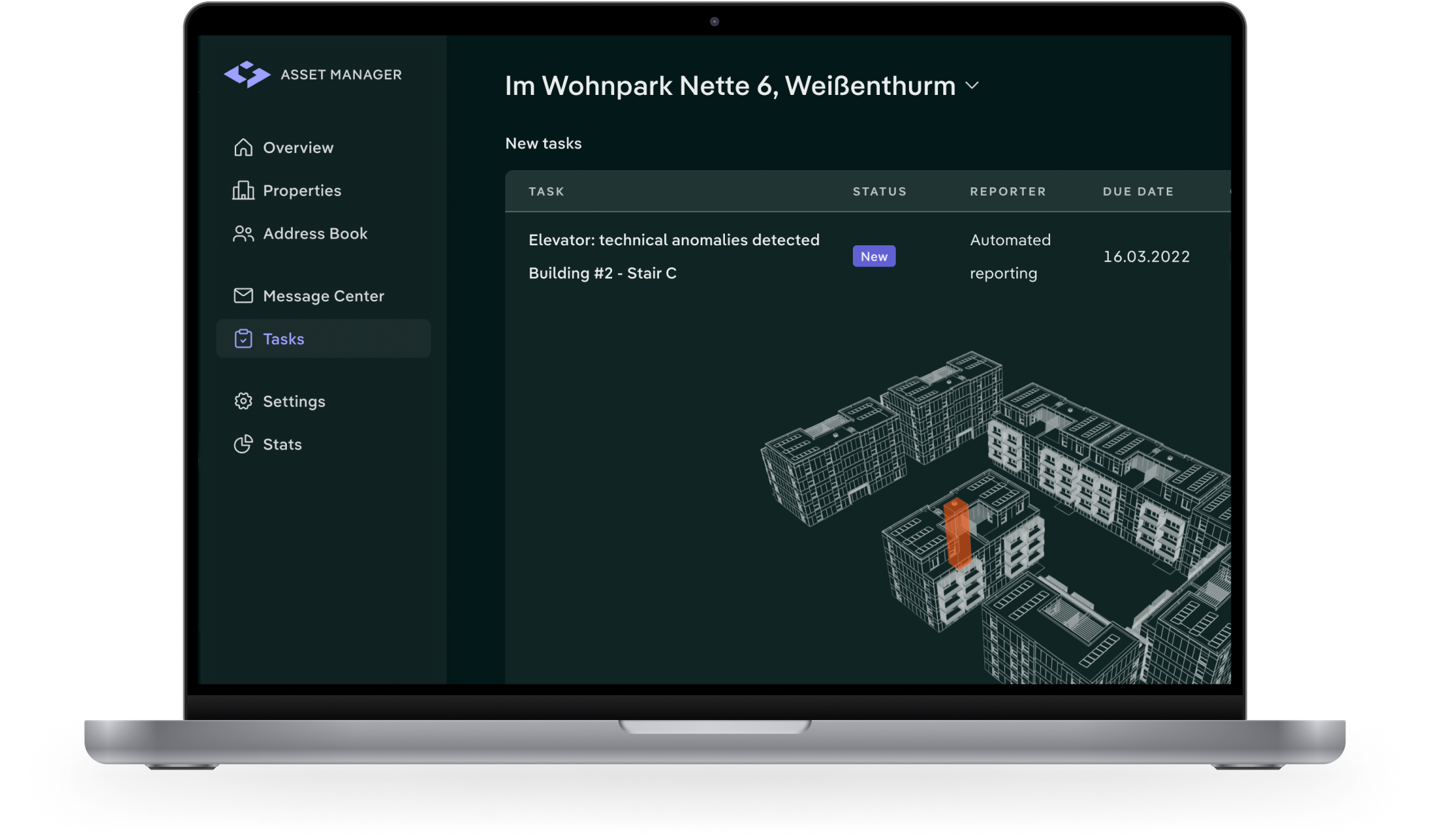Click the Asset Manager logo icon
This screenshot has width=1430, height=840.
247,75
